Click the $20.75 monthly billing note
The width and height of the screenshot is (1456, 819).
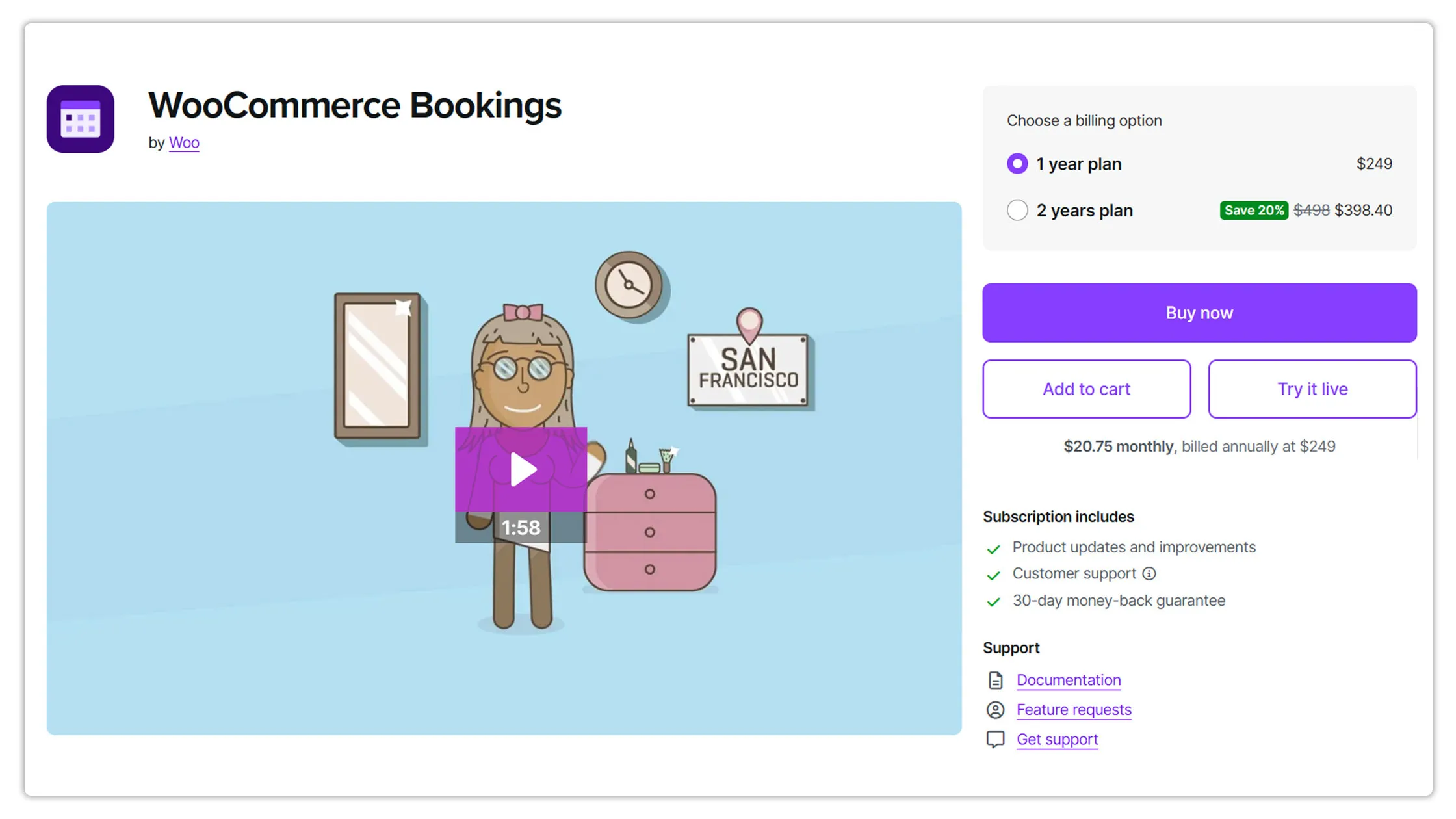(x=1199, y=447)
